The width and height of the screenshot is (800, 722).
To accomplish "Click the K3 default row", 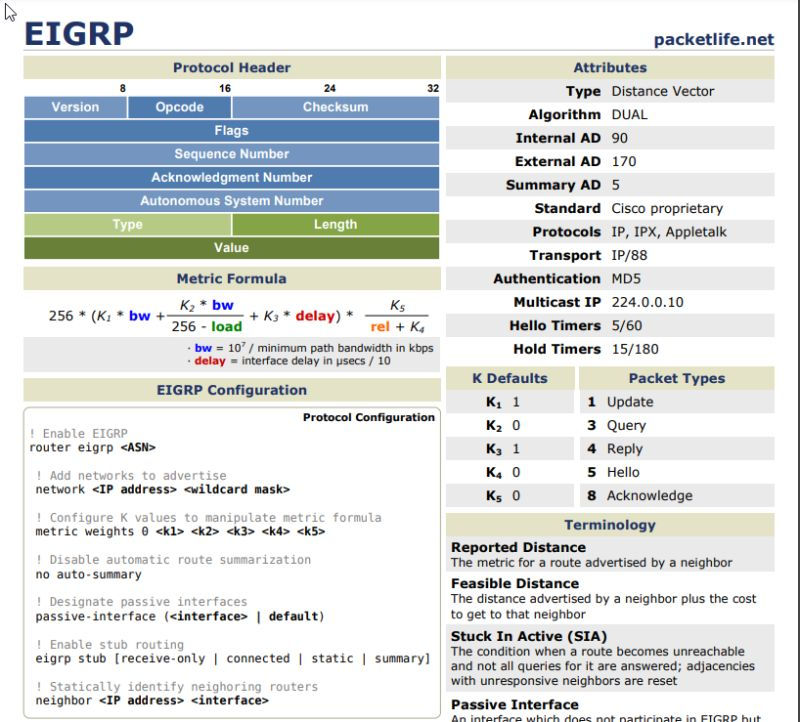I will (510, 449).
